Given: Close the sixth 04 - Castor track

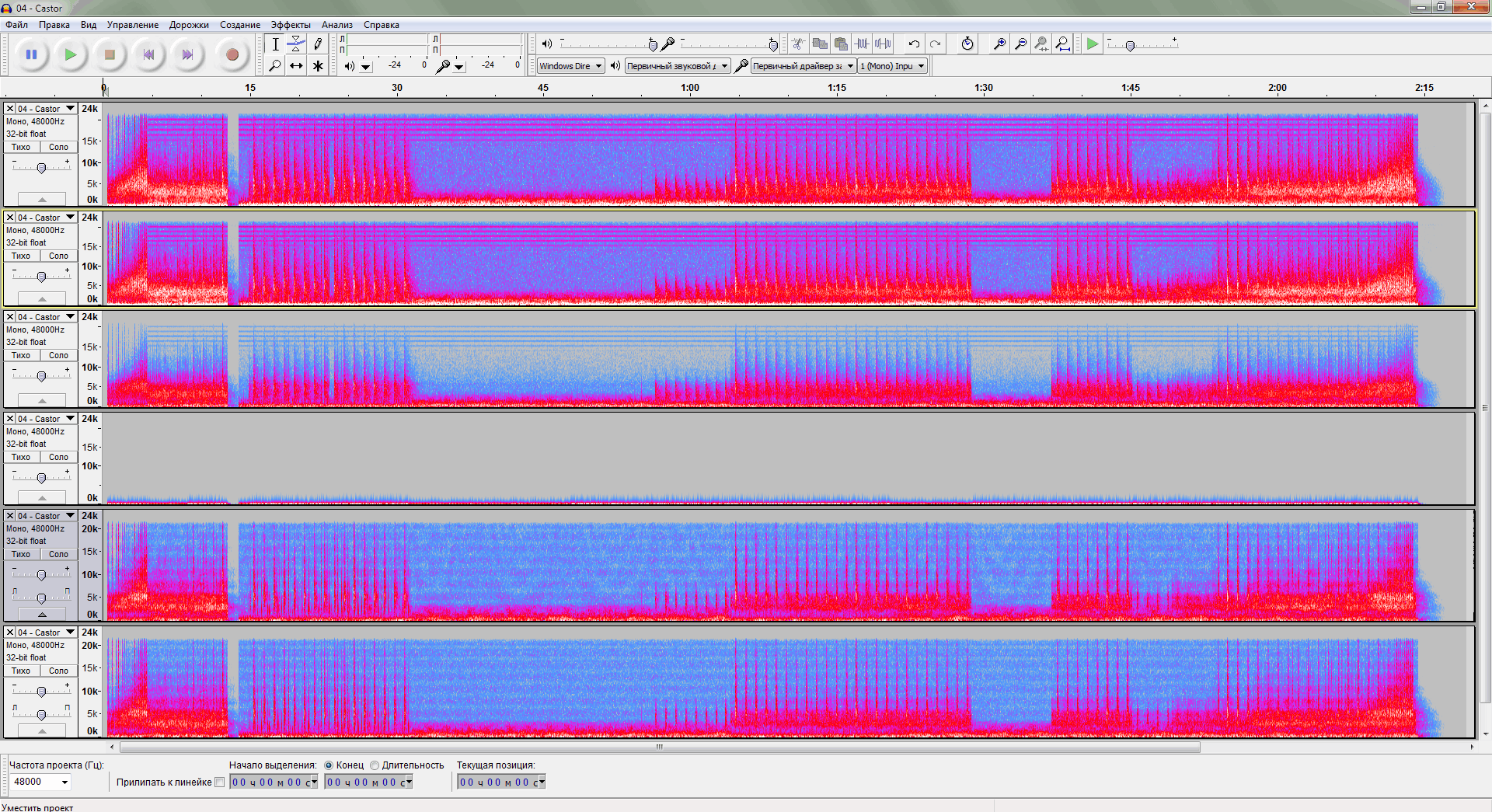Looking at the screenshot, I should tap(10, 633).
